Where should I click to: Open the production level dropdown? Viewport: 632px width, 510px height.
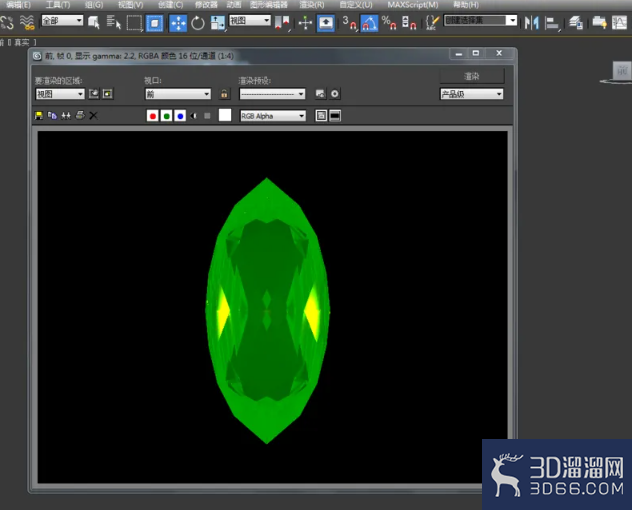pos(472,94)
